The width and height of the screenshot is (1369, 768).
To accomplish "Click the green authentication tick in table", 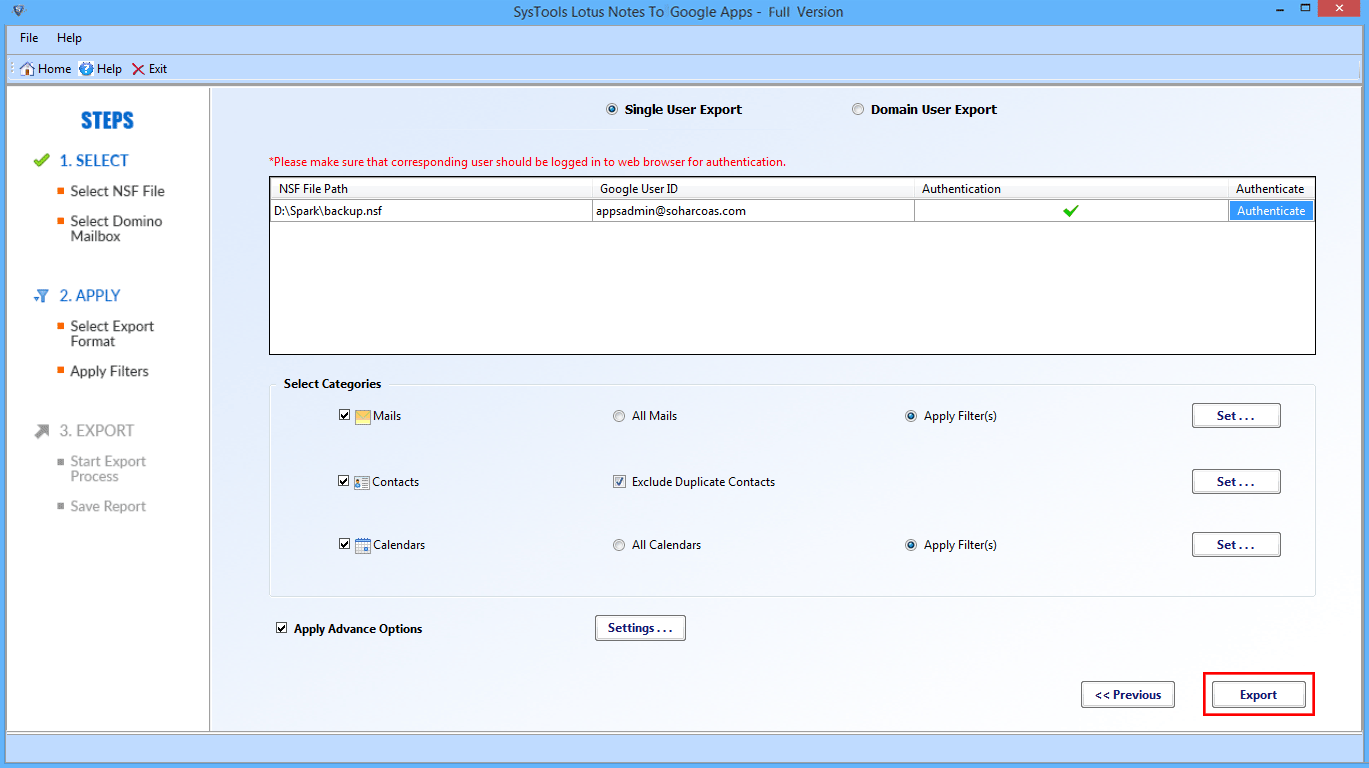I will [x=1071, y=211].
